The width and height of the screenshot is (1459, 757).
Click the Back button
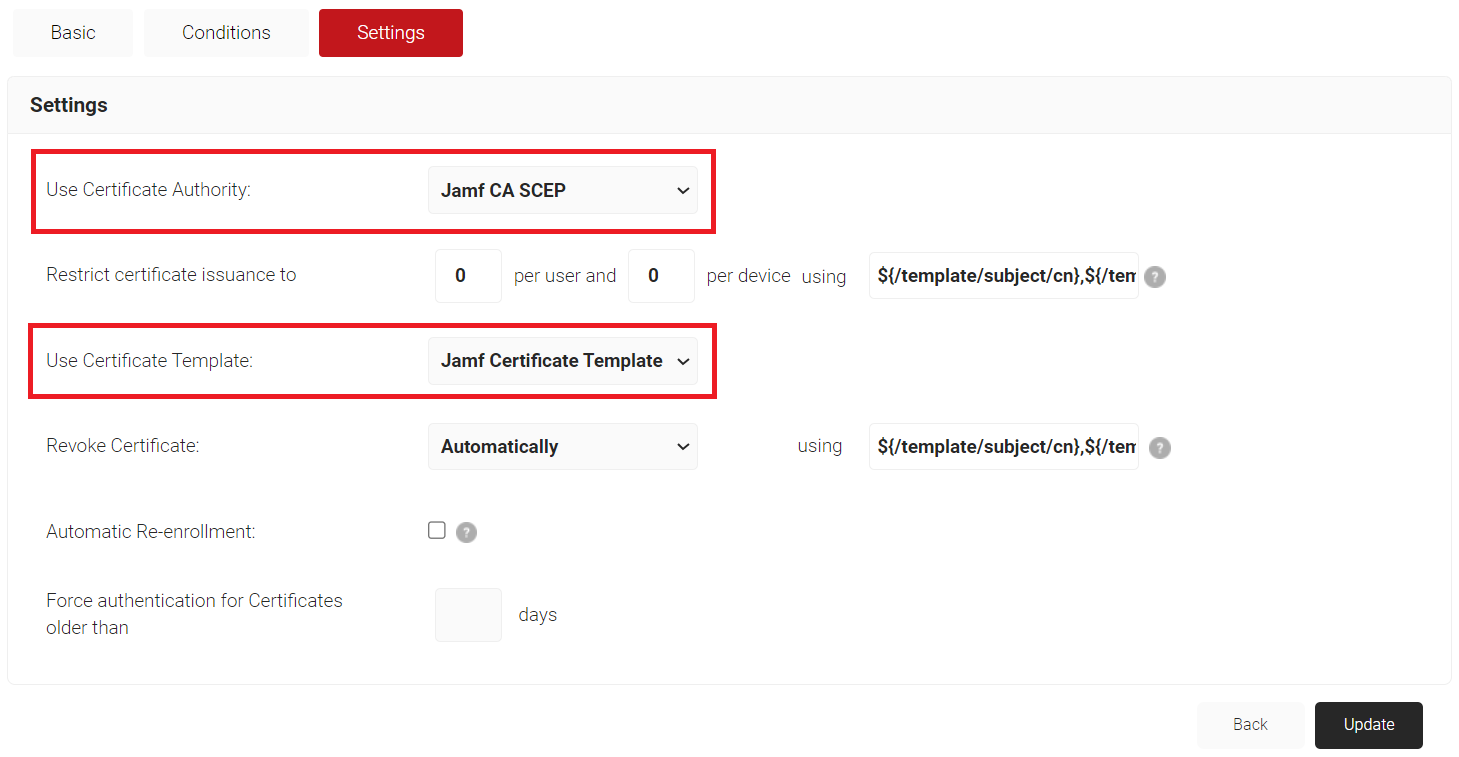click(x=1250, y=725)
